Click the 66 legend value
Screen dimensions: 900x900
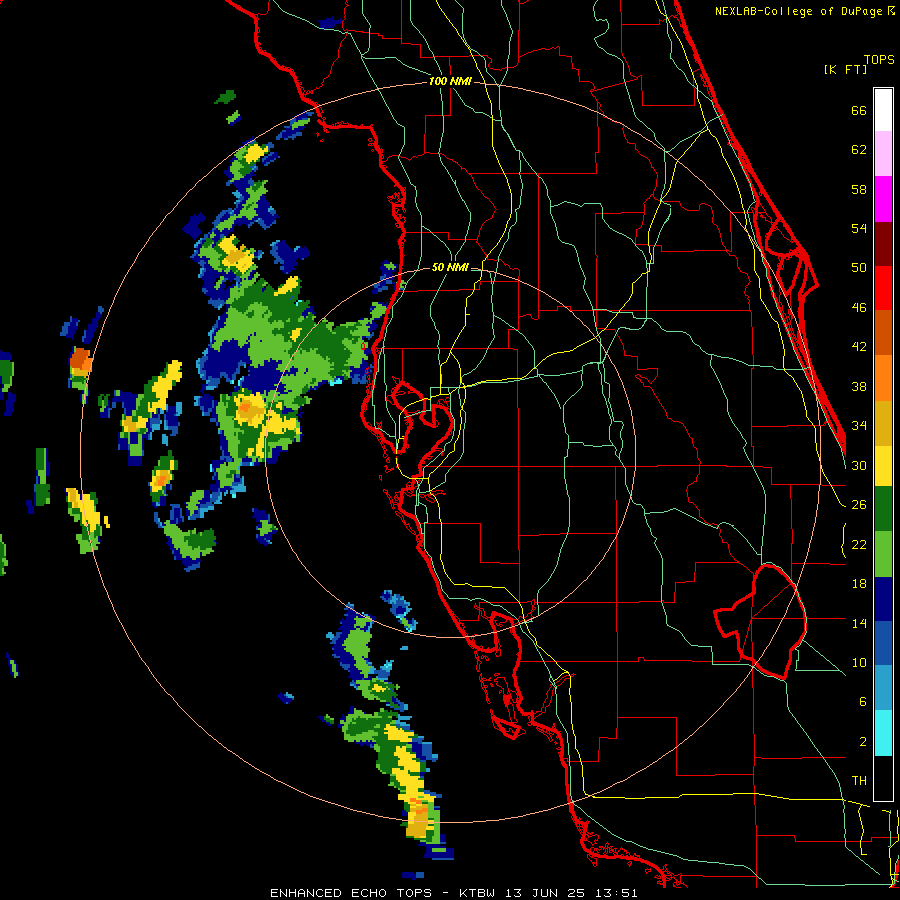pyautogui.click(x=859, y=111)
